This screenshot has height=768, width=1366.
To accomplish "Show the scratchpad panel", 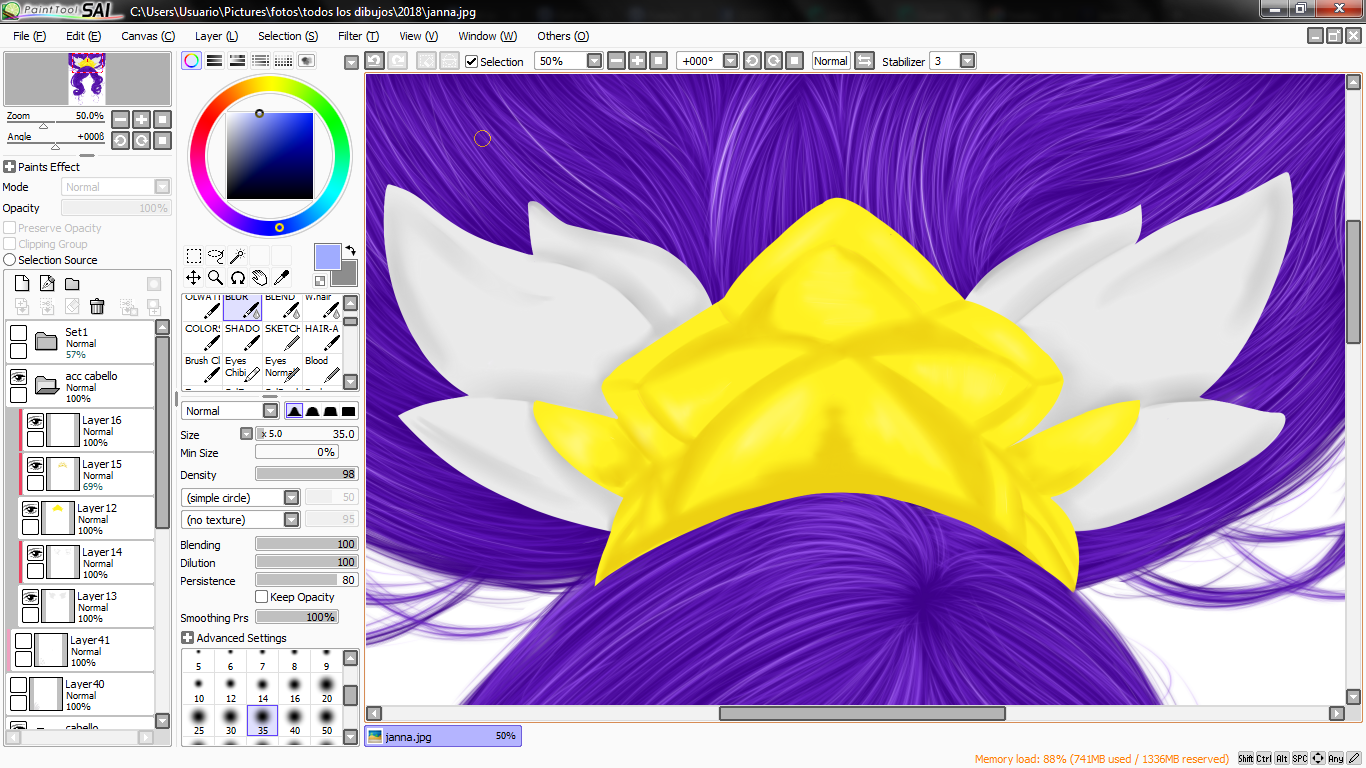I will [306, 61].
